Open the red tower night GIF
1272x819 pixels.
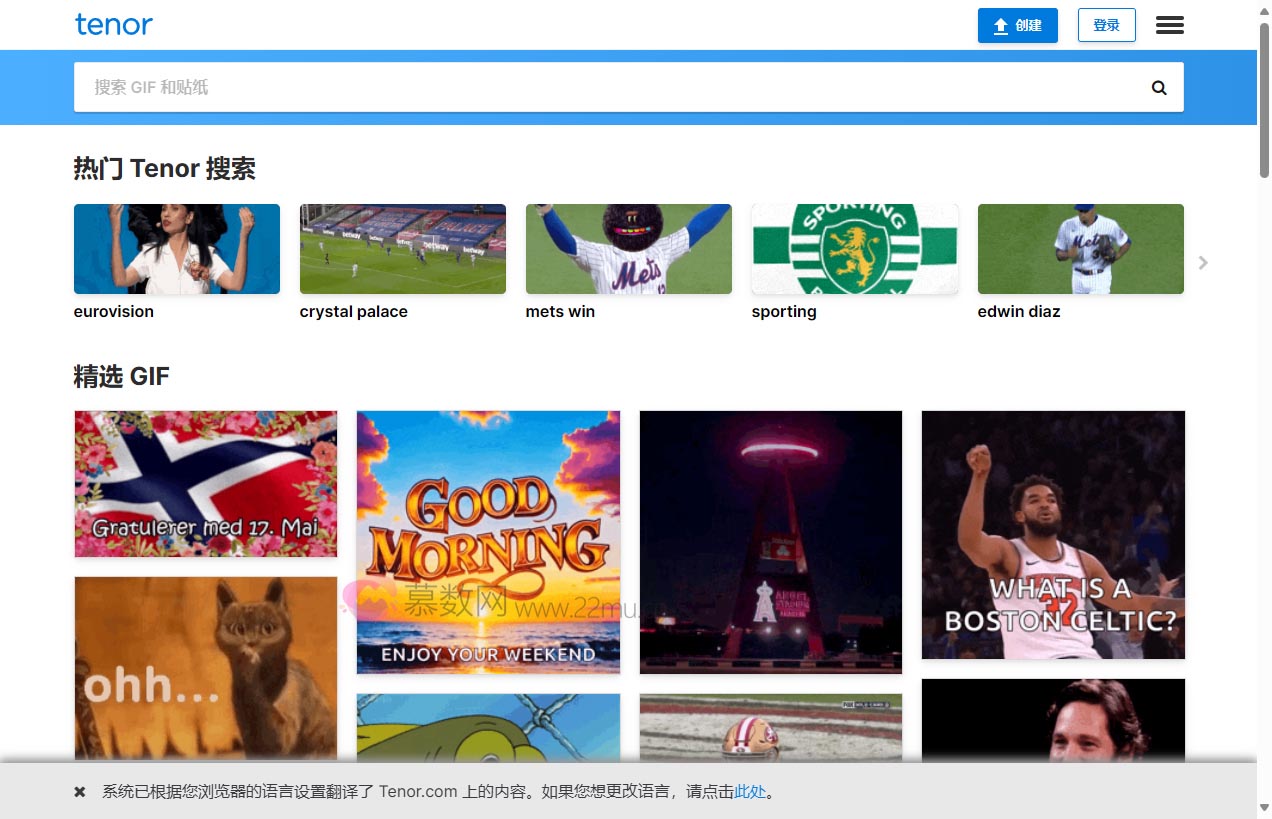point(771,542)
